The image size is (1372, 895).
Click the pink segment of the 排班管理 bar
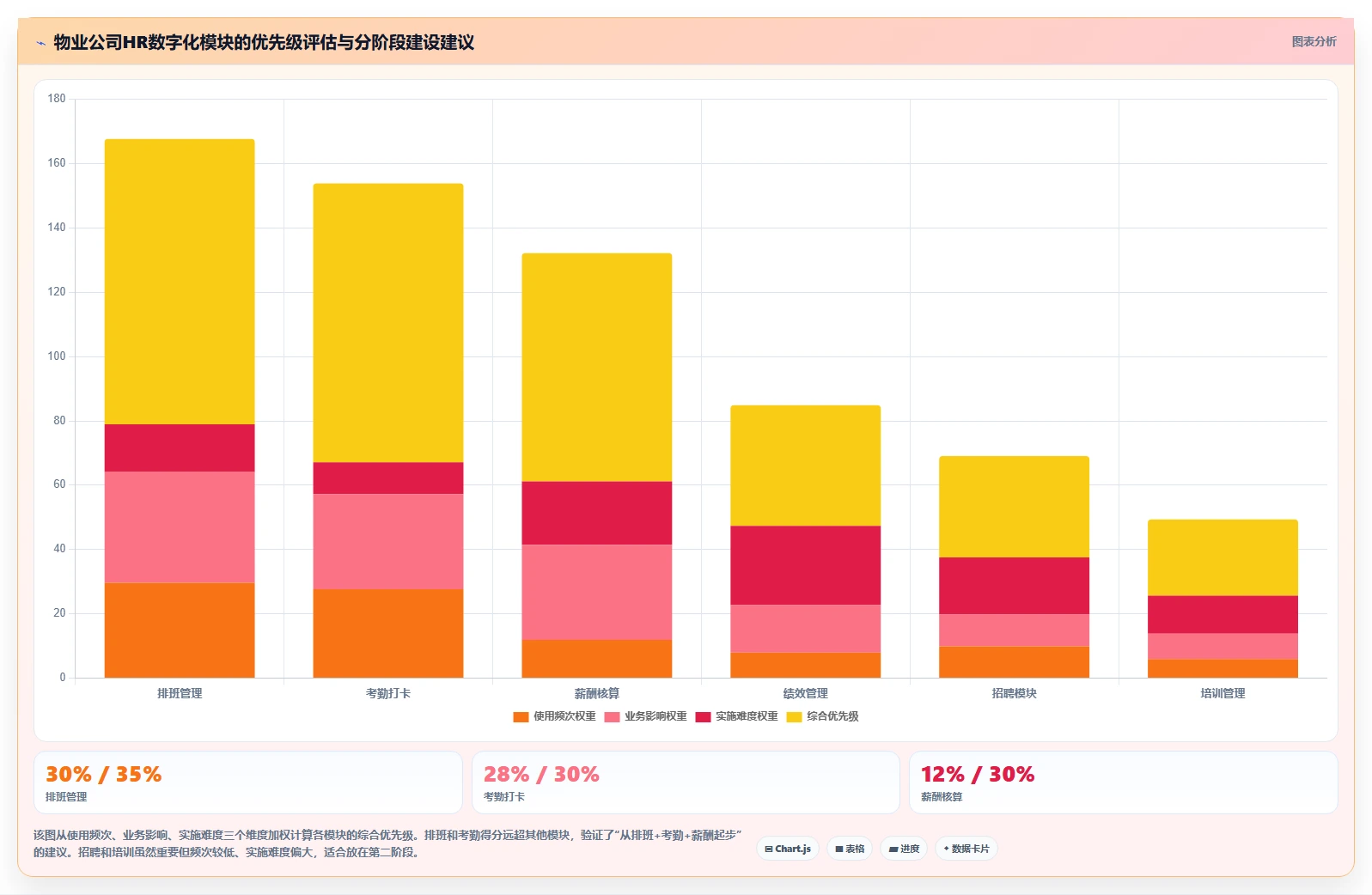pos(180,527)
